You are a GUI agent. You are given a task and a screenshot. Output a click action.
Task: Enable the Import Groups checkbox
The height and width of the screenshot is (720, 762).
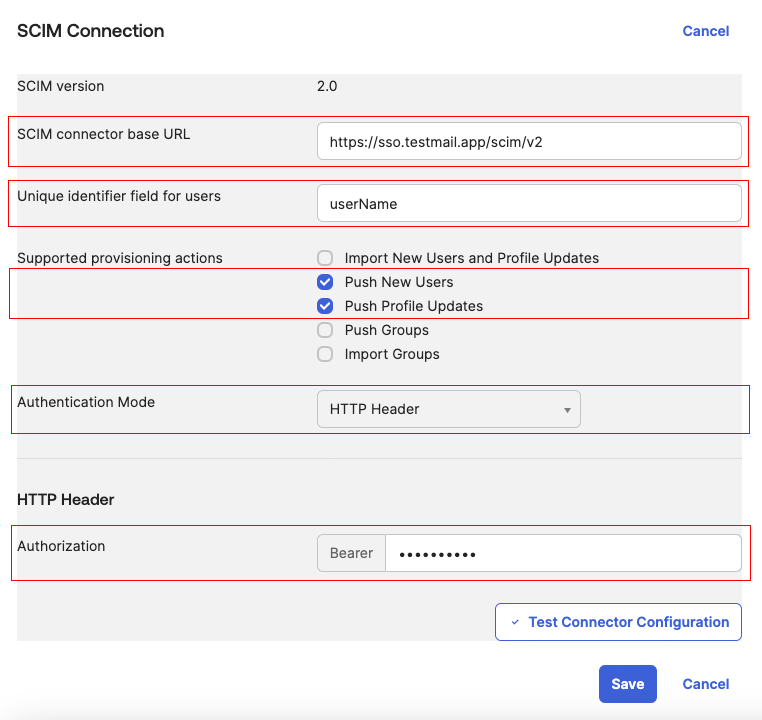pyautogui.click(x=325, y=354)
